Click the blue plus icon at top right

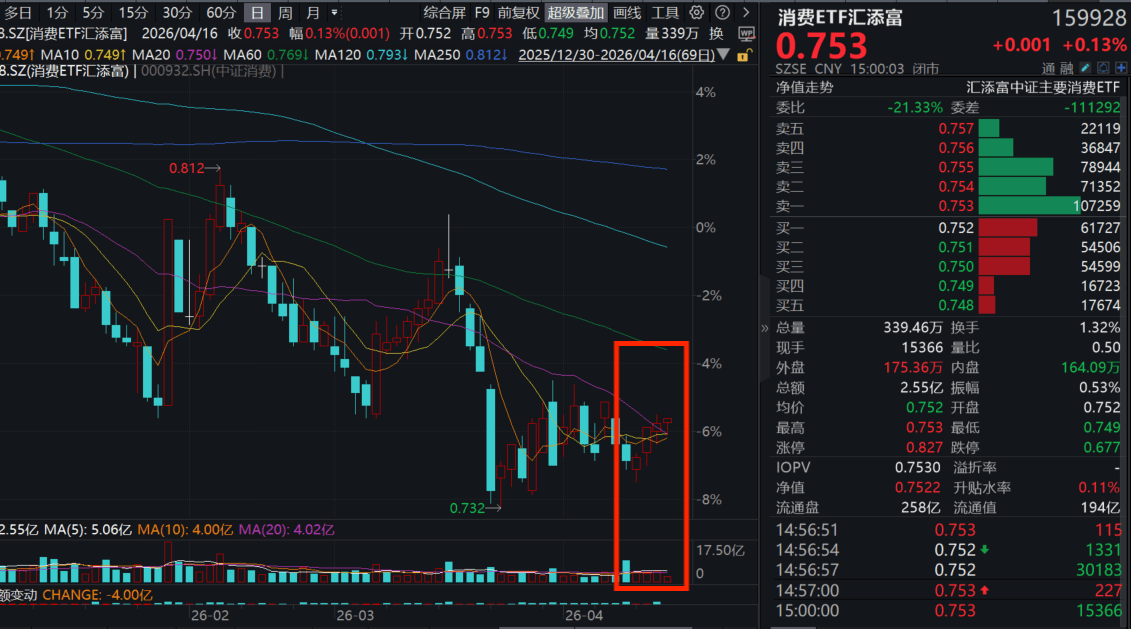(1121, 67)
